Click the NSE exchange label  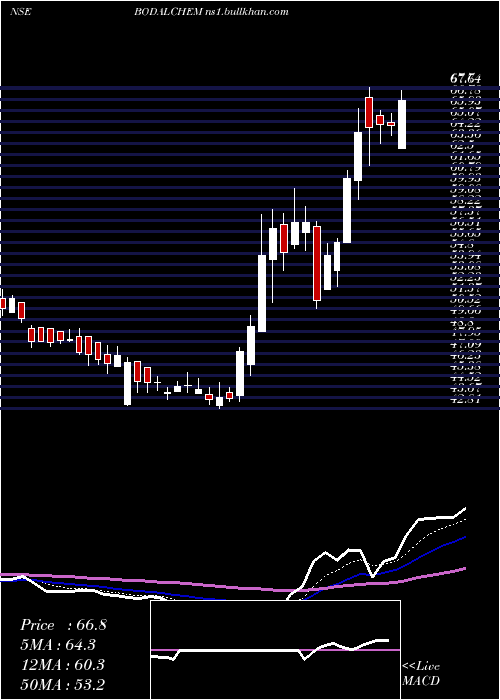tap(20, 12)
